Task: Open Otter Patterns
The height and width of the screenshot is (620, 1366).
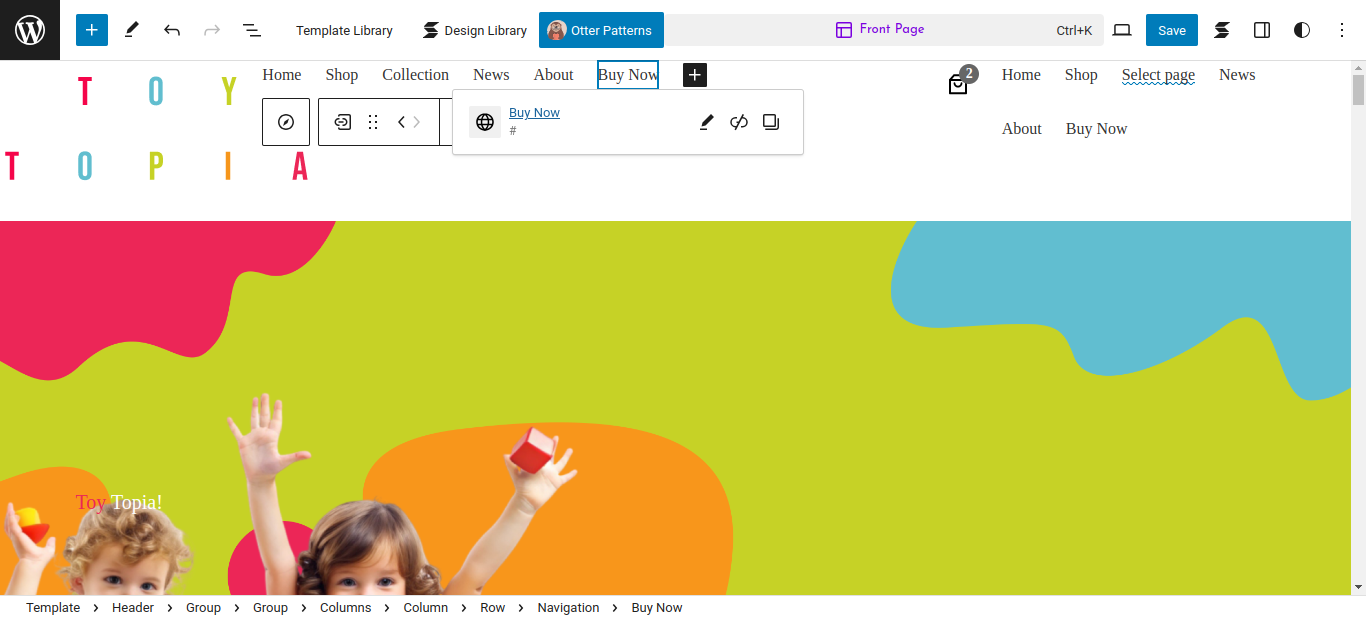Action: point(601,30)
